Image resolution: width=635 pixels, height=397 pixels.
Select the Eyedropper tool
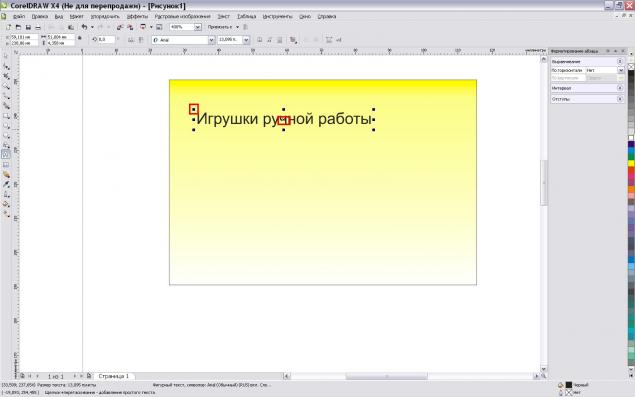click(6, 184)
